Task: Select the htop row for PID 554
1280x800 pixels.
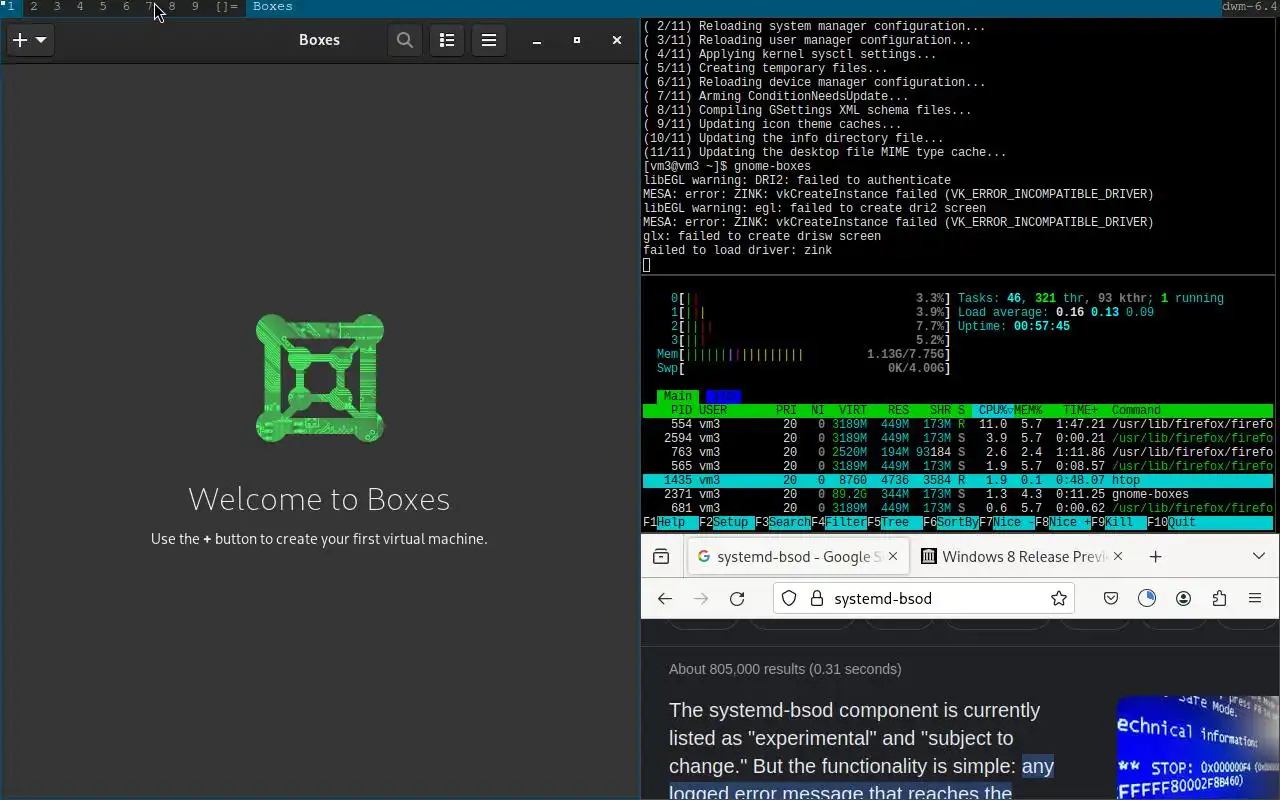Action: [958, 424]
